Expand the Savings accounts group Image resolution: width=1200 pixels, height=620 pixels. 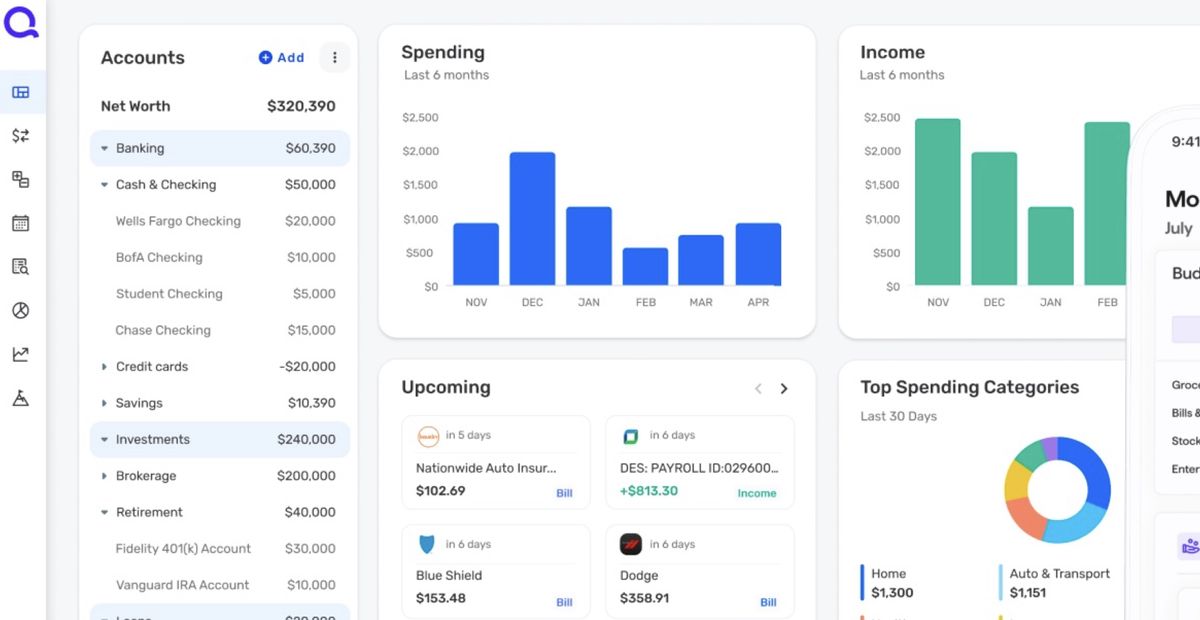tap(105, 402)
